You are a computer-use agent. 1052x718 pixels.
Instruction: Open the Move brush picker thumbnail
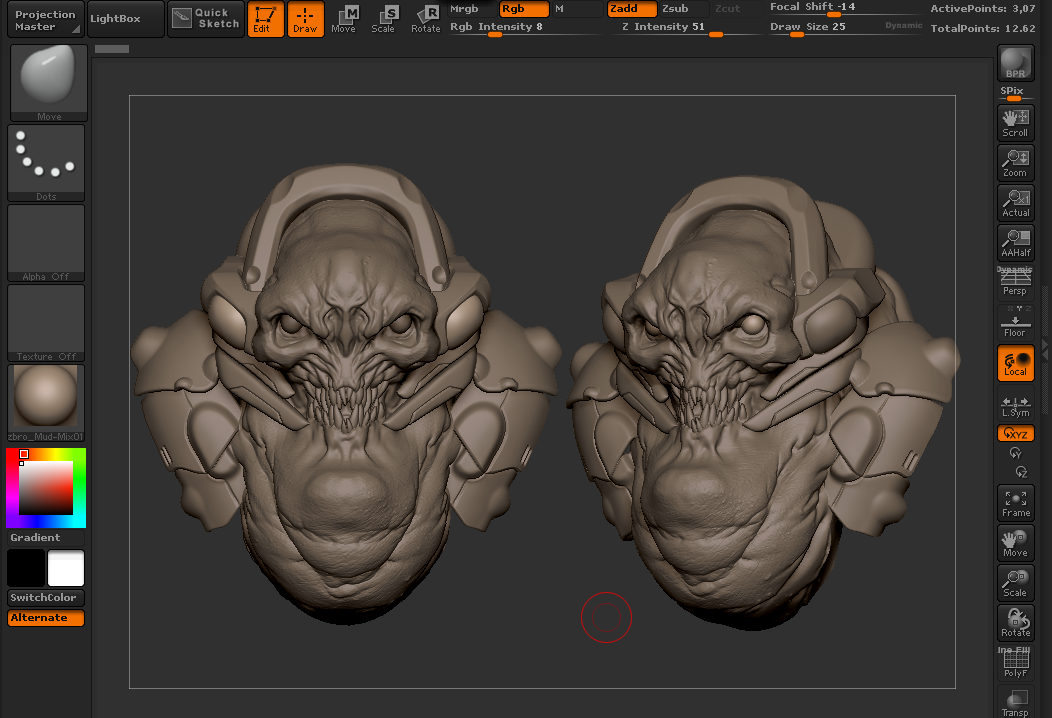coord(49,83)
